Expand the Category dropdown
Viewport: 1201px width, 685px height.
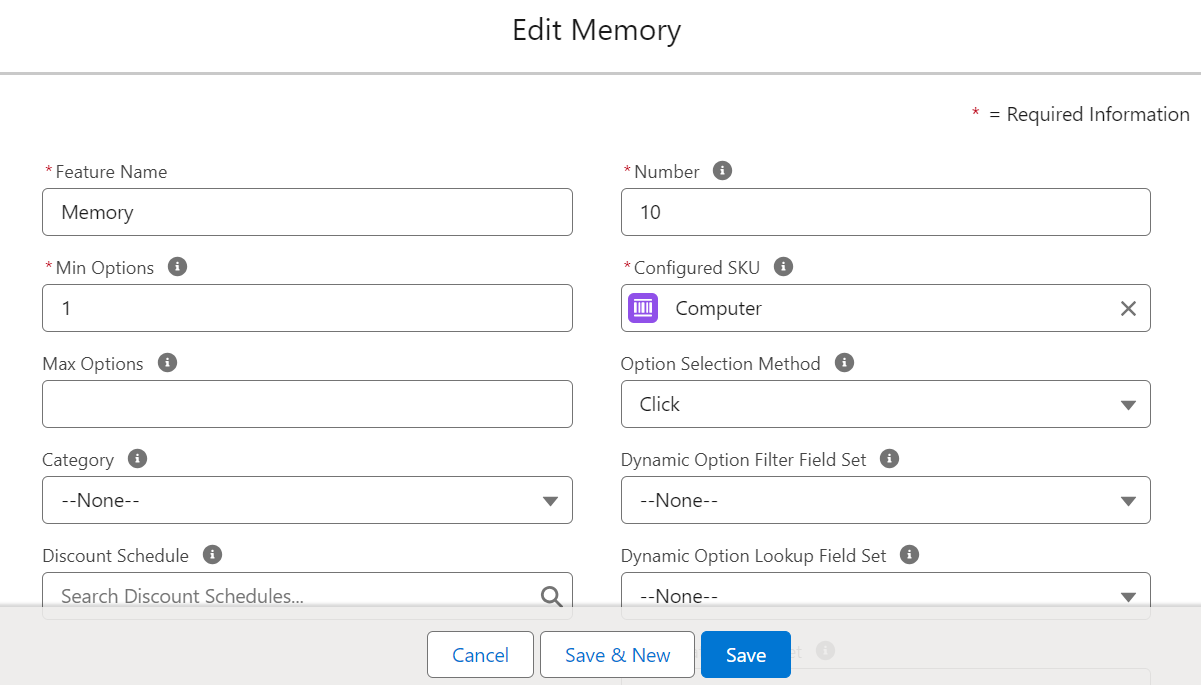point(307,500)
